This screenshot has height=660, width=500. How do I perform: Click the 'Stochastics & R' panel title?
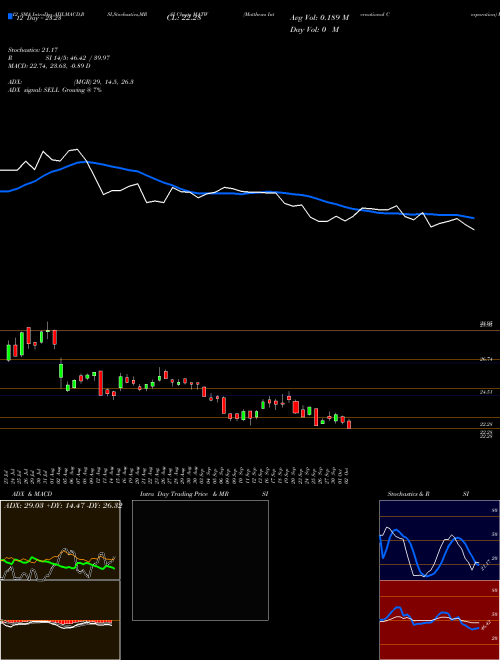[408, 494]
